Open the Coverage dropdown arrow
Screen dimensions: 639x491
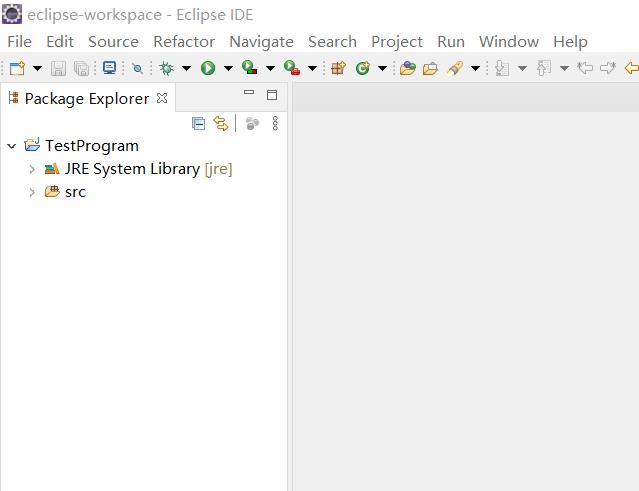(270, 68)
